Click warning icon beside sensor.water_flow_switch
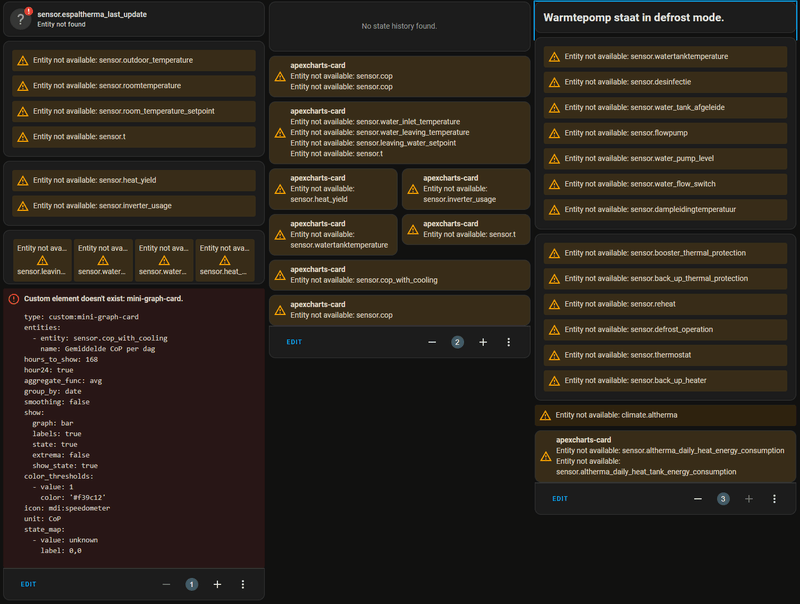This screenshot has width=800, height=604. point(555,185)
